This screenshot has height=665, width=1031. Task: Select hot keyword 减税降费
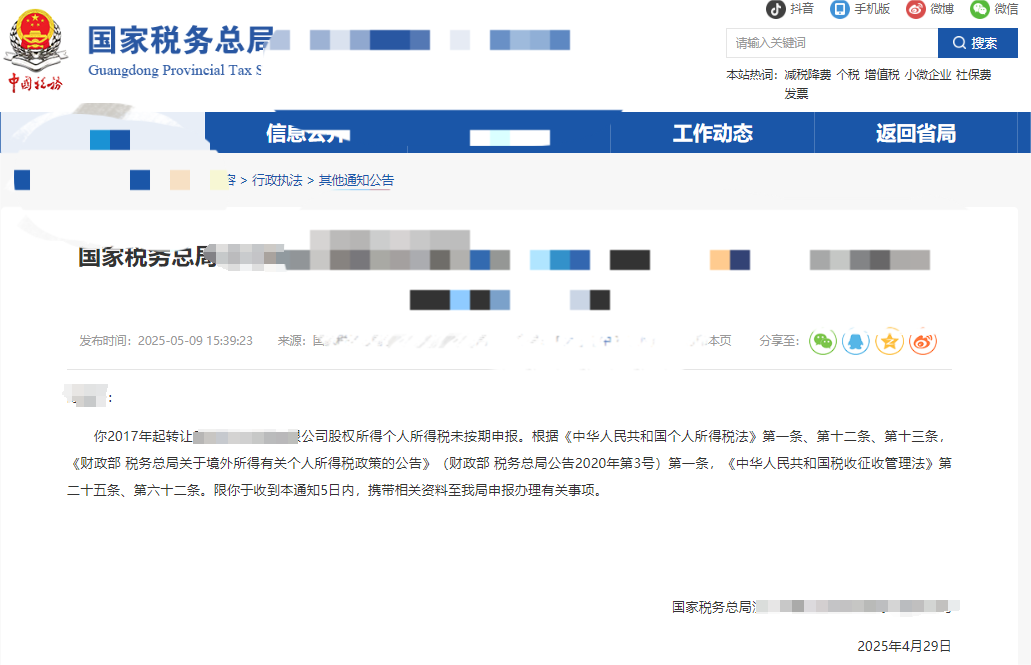pos(807,75)
